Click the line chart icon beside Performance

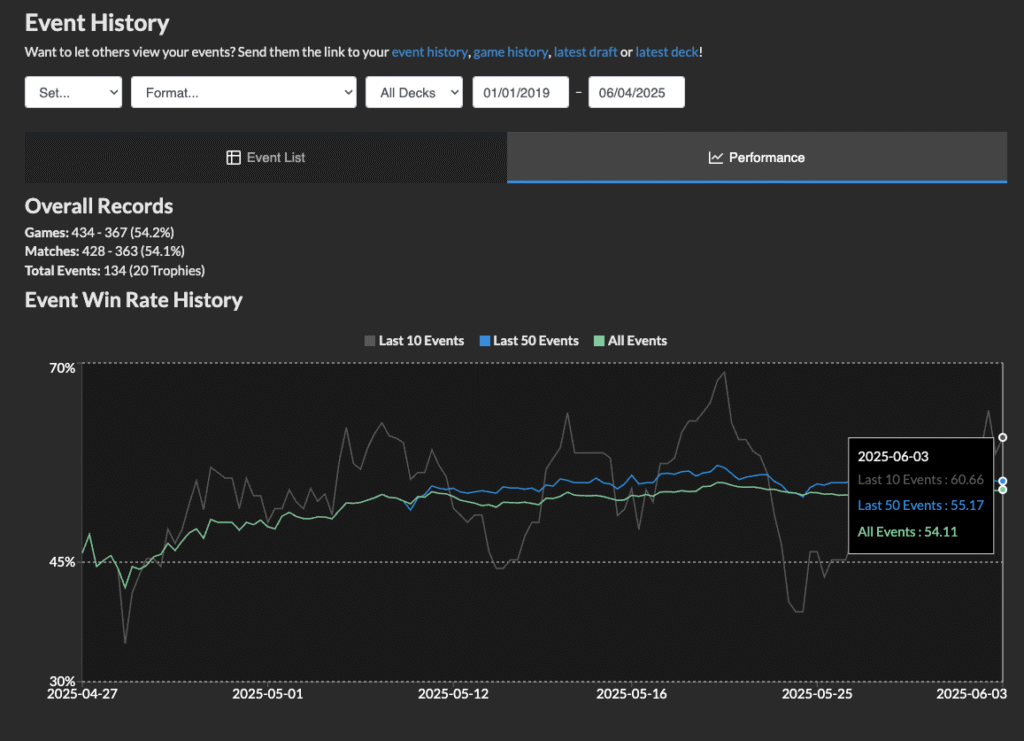pos(716,157)
